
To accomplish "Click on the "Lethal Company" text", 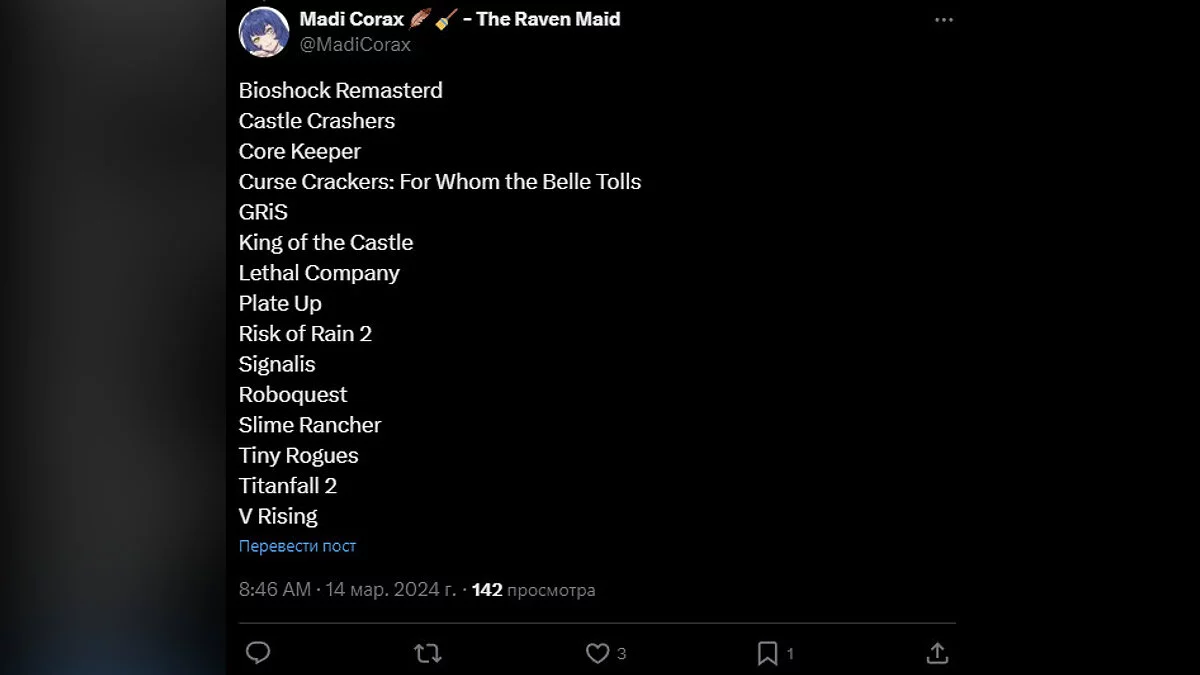I will 319,273.
